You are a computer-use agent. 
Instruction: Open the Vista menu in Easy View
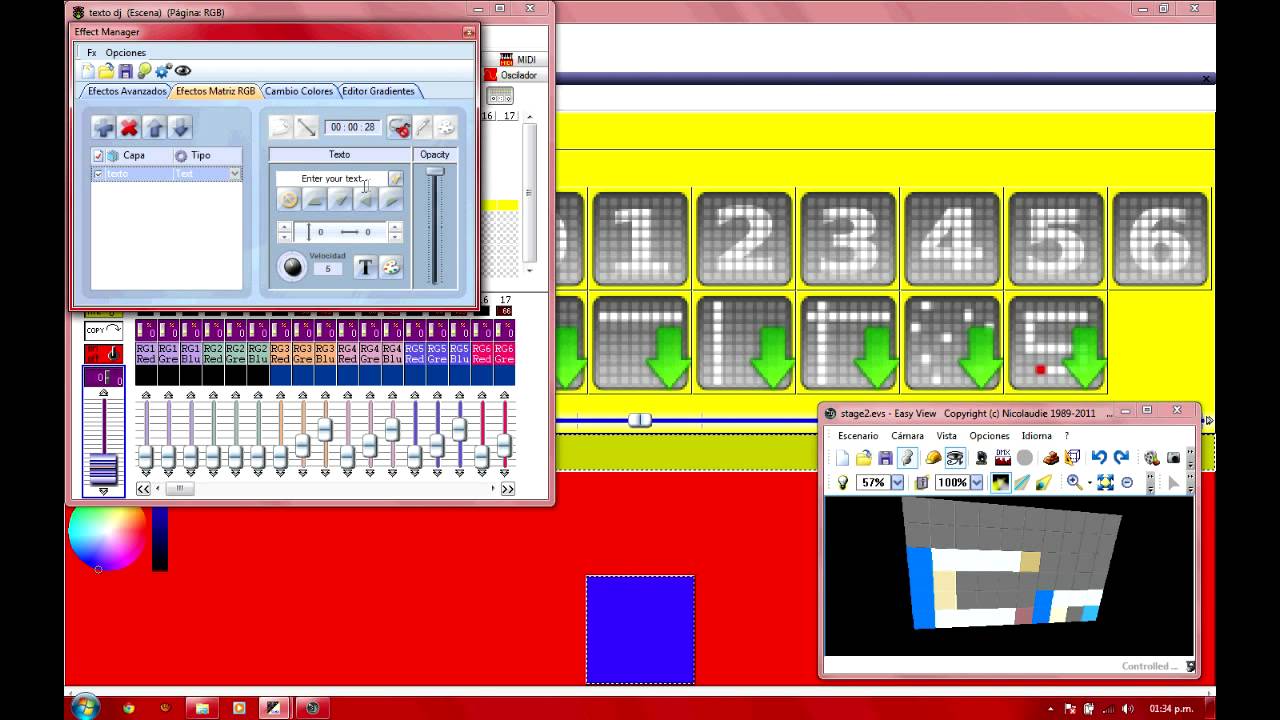[x=946, y=436]
